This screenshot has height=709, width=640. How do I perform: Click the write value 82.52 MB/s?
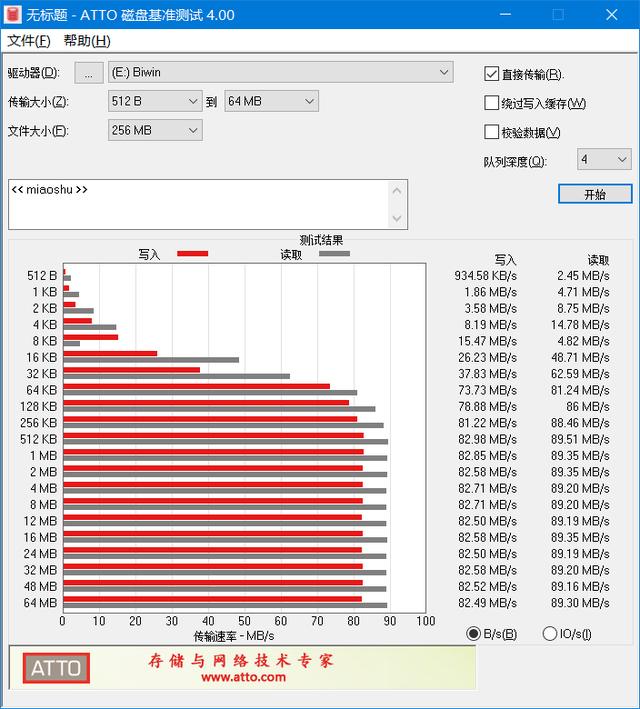[x=487, y=586]
